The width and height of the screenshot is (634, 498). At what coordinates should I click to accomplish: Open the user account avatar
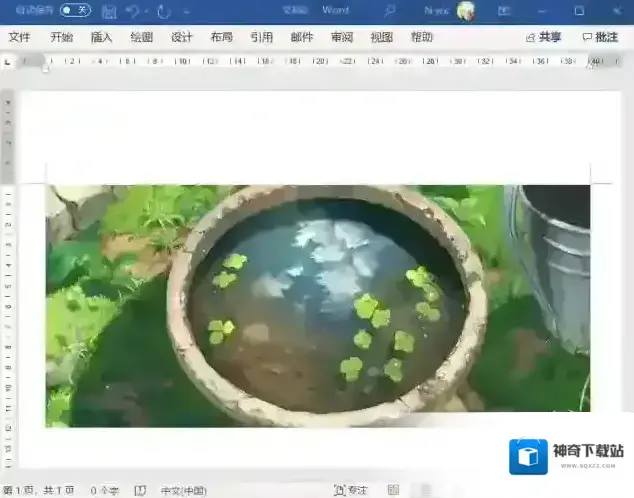coord(465,11)
